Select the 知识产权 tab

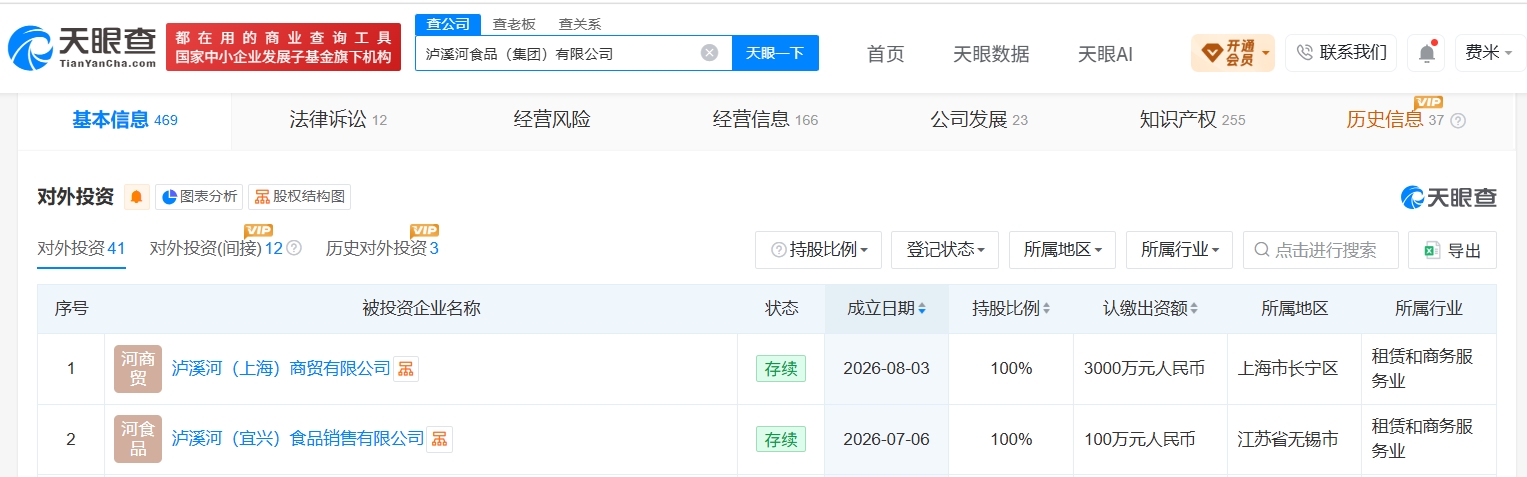coord(1192,120)
